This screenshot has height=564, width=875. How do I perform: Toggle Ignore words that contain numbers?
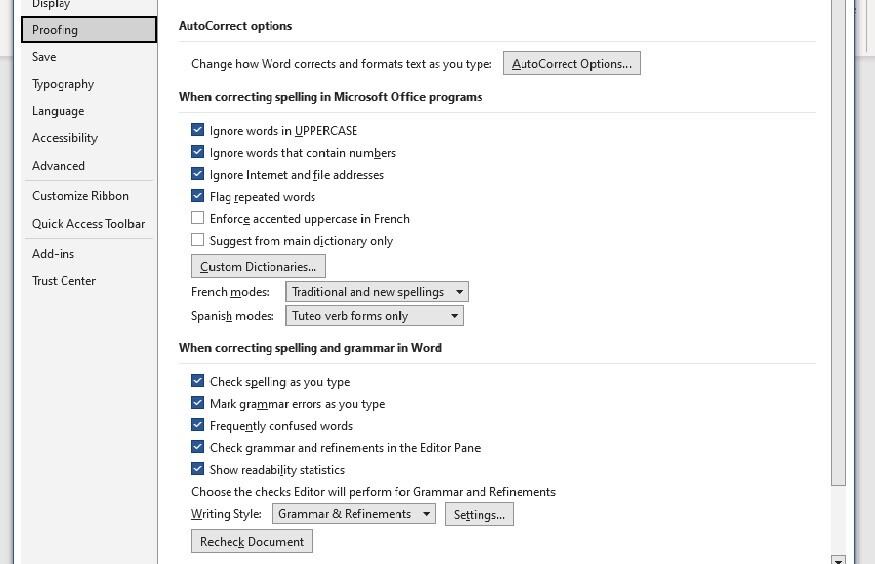[198, 152]
